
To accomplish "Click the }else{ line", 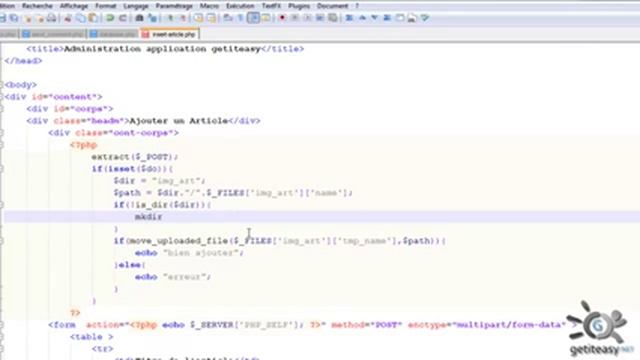I will 130,265.
